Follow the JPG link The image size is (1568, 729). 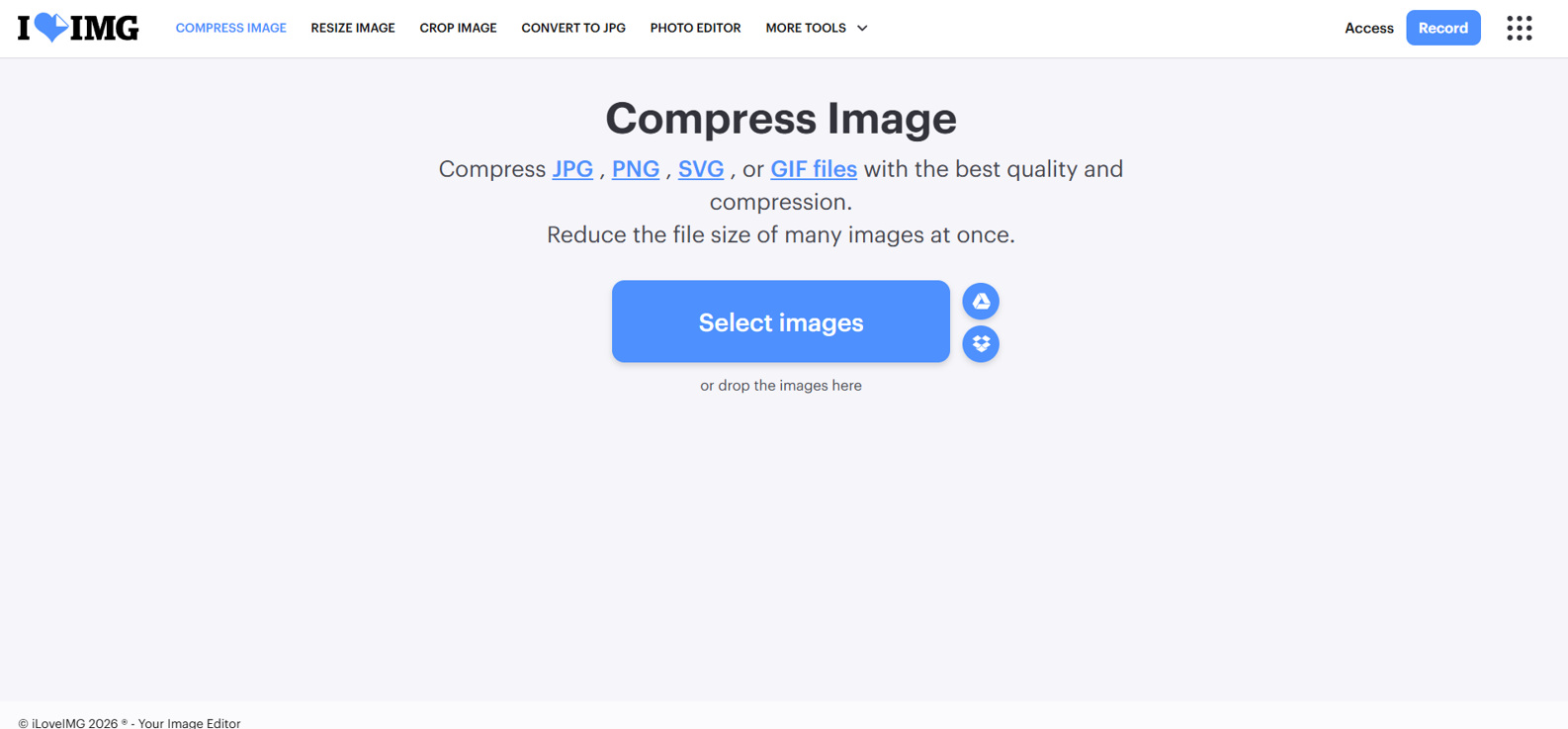[x=572, y=169]
